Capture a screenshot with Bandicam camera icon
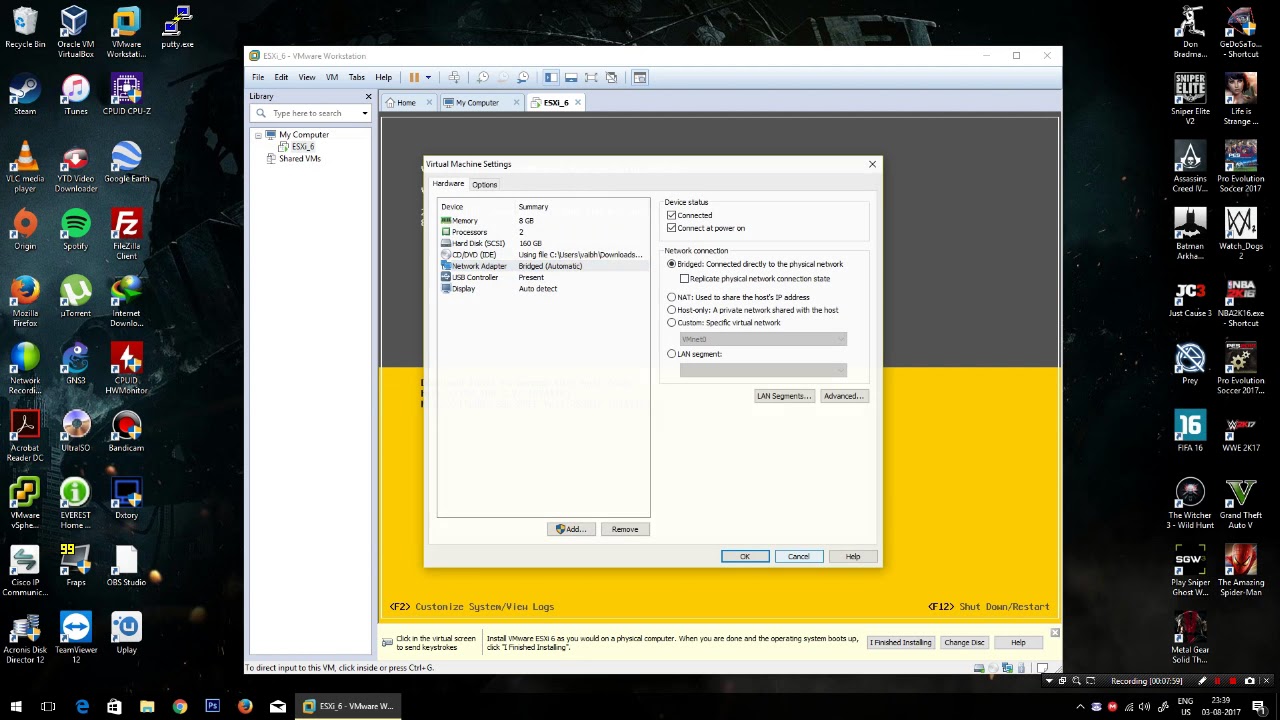1280x720 pixels. [1249, 681]
